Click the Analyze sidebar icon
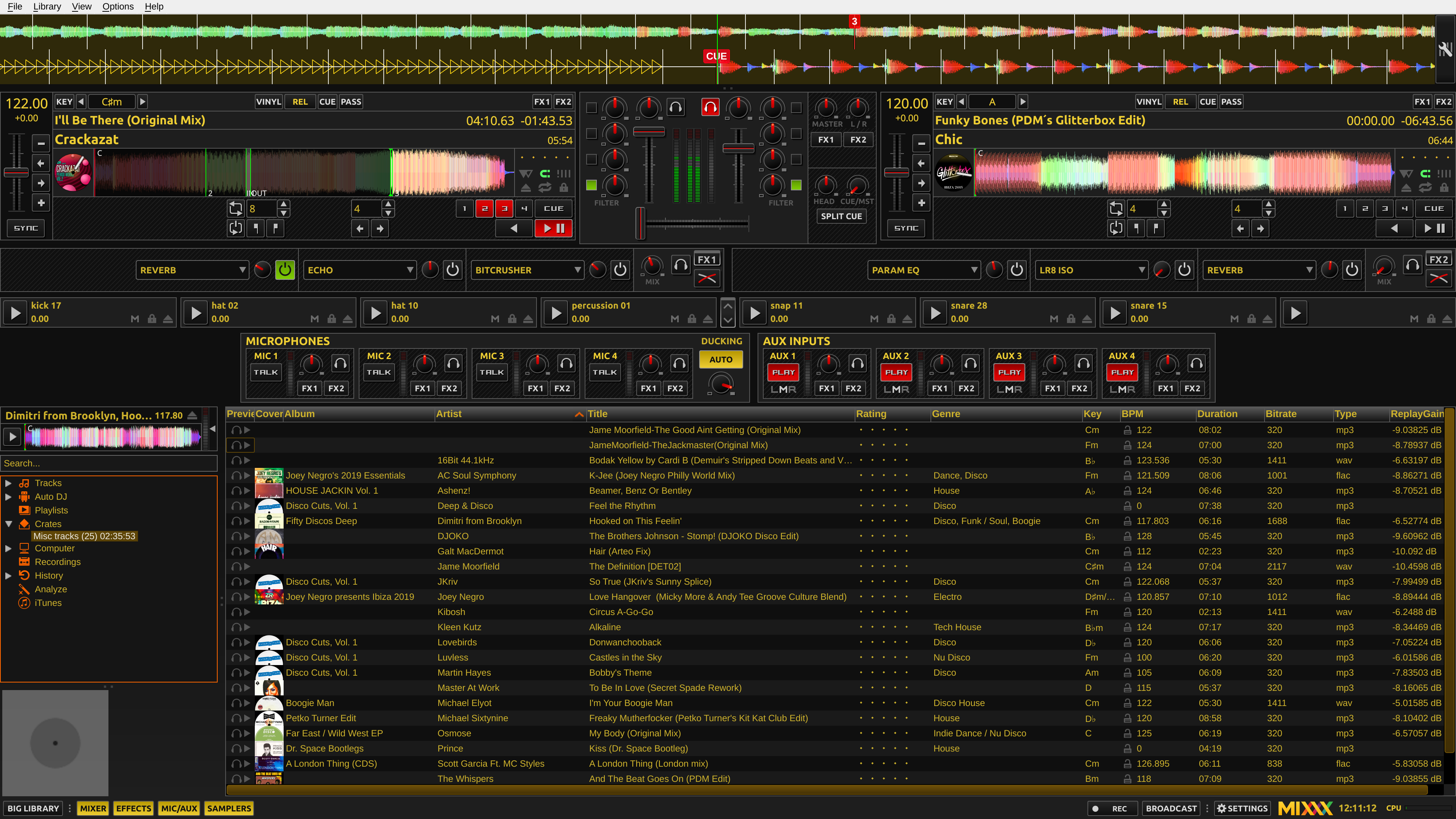 [x=24, y=589]
